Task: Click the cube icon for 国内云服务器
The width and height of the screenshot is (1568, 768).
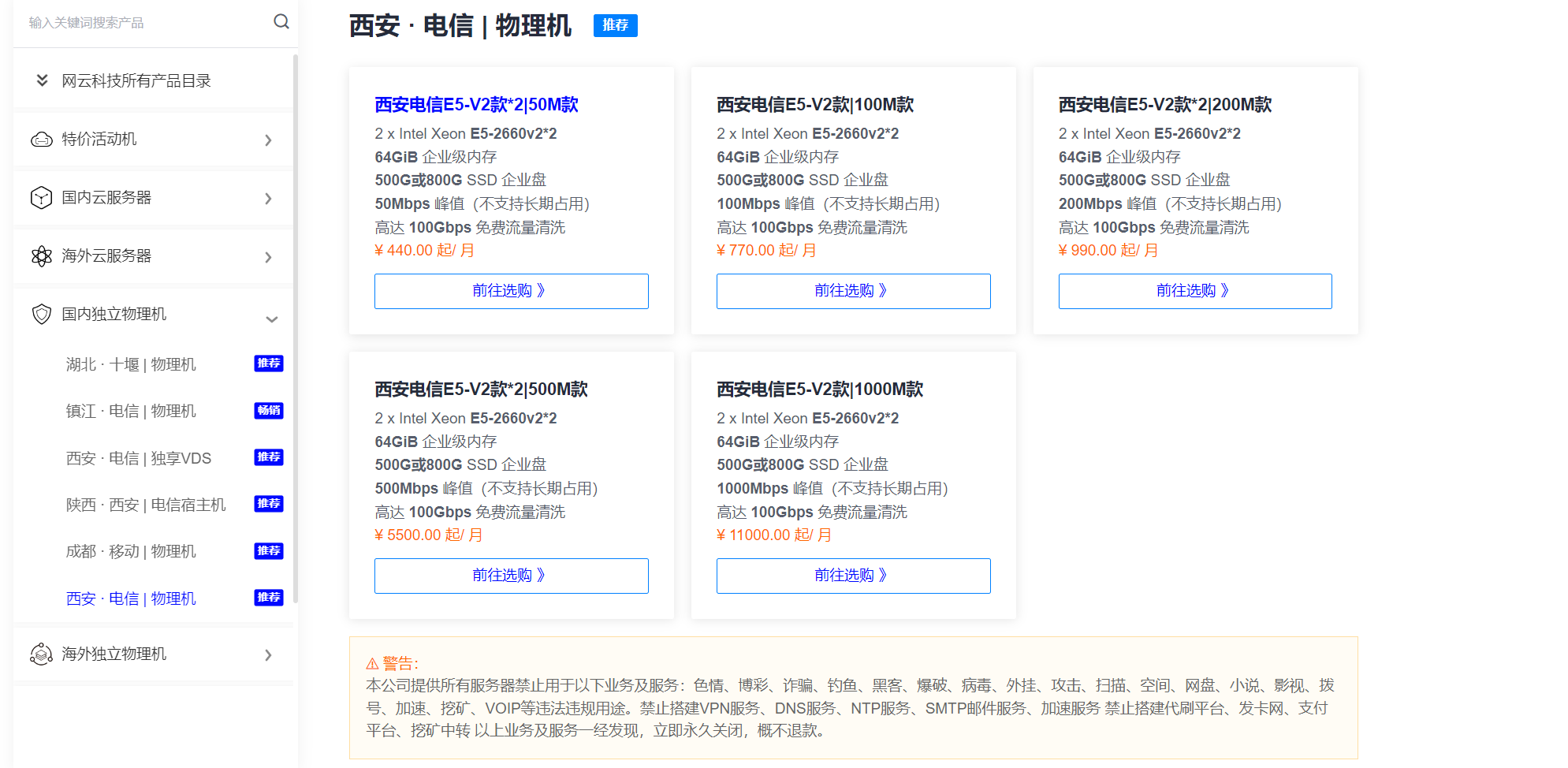Action: [x=41, y=198]
